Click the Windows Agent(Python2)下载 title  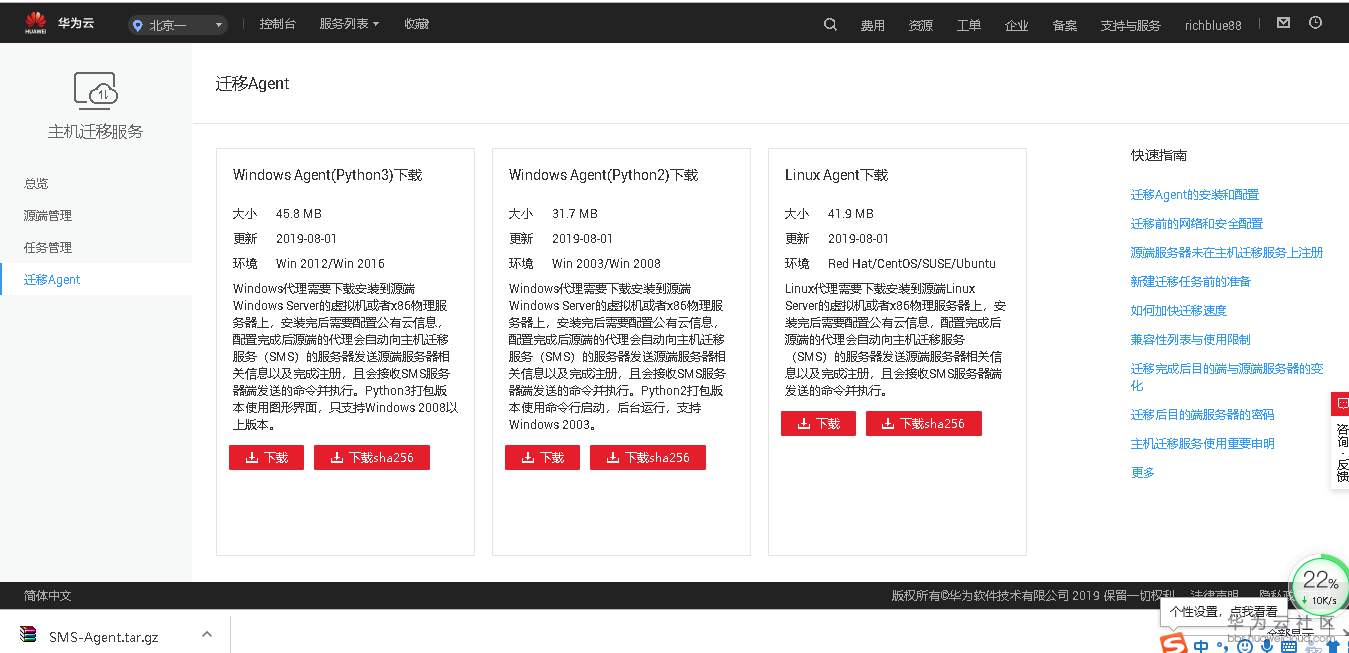pyautogui.click(x=604, y=175)
